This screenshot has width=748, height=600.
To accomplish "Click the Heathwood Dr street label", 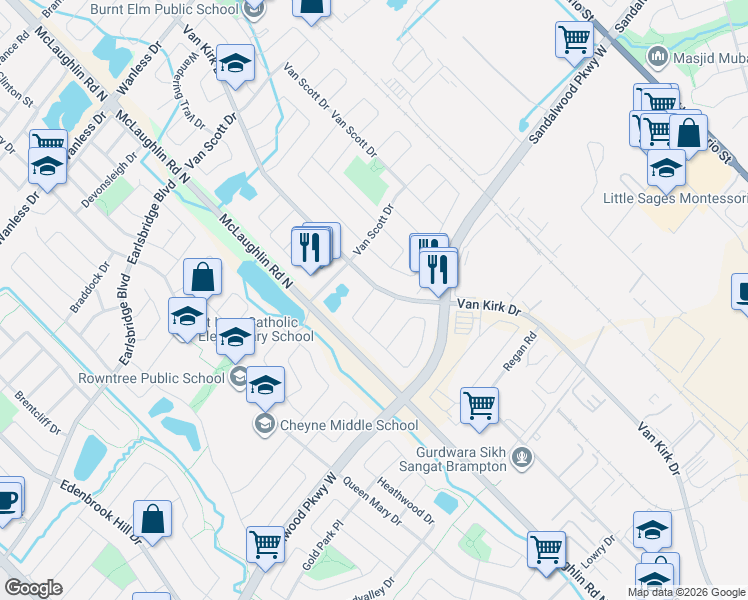I will 405,501.
